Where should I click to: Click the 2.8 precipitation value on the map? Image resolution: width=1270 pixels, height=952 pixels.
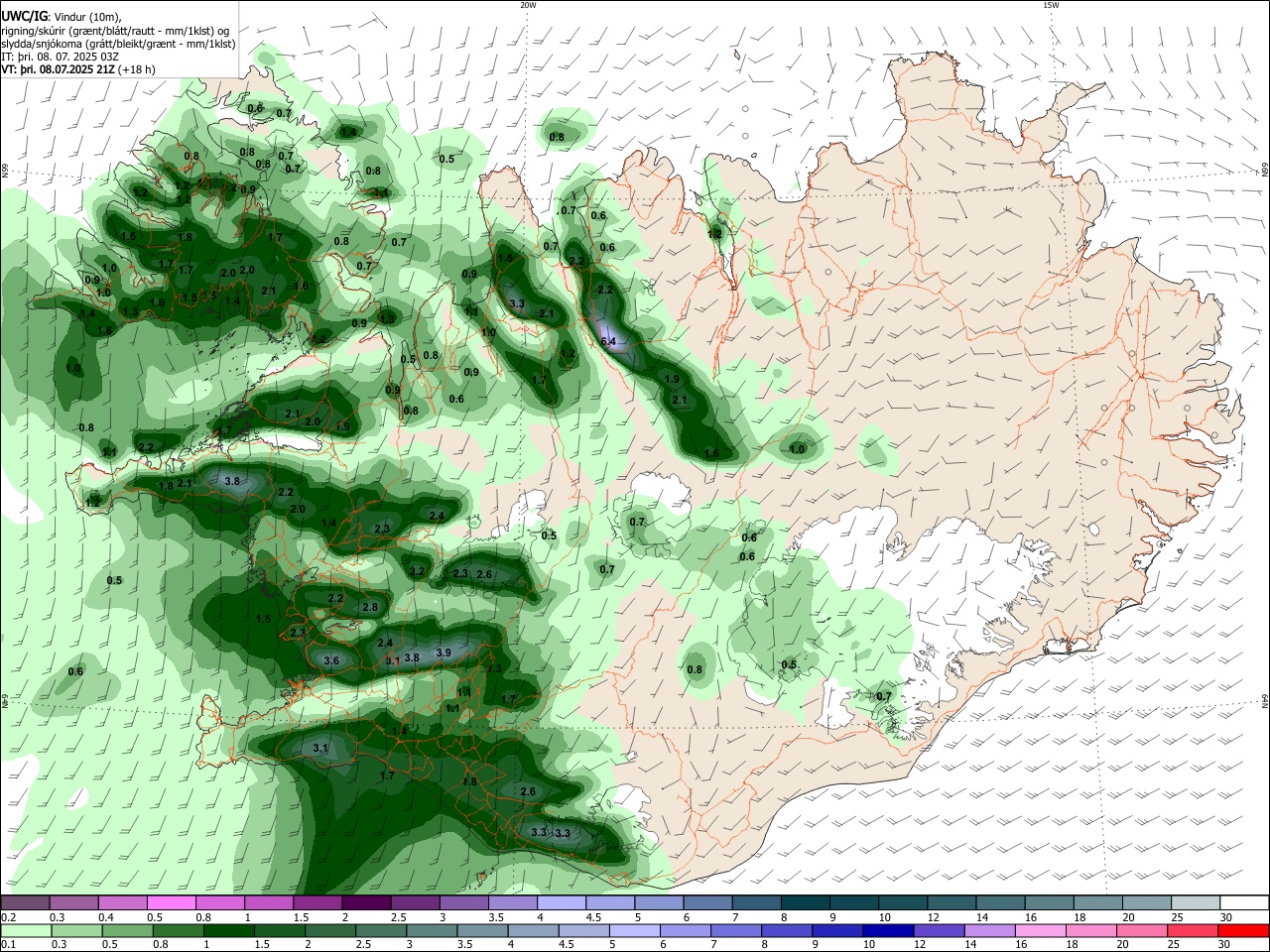370,607
